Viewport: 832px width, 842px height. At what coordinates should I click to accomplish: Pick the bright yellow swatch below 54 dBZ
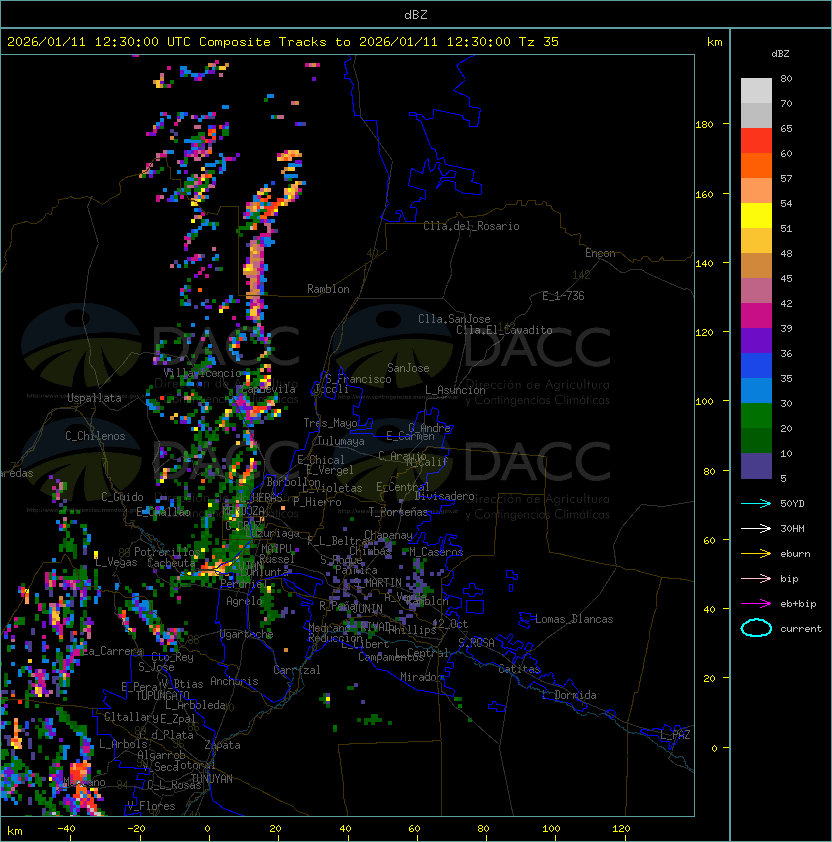(x=756, y=216)
